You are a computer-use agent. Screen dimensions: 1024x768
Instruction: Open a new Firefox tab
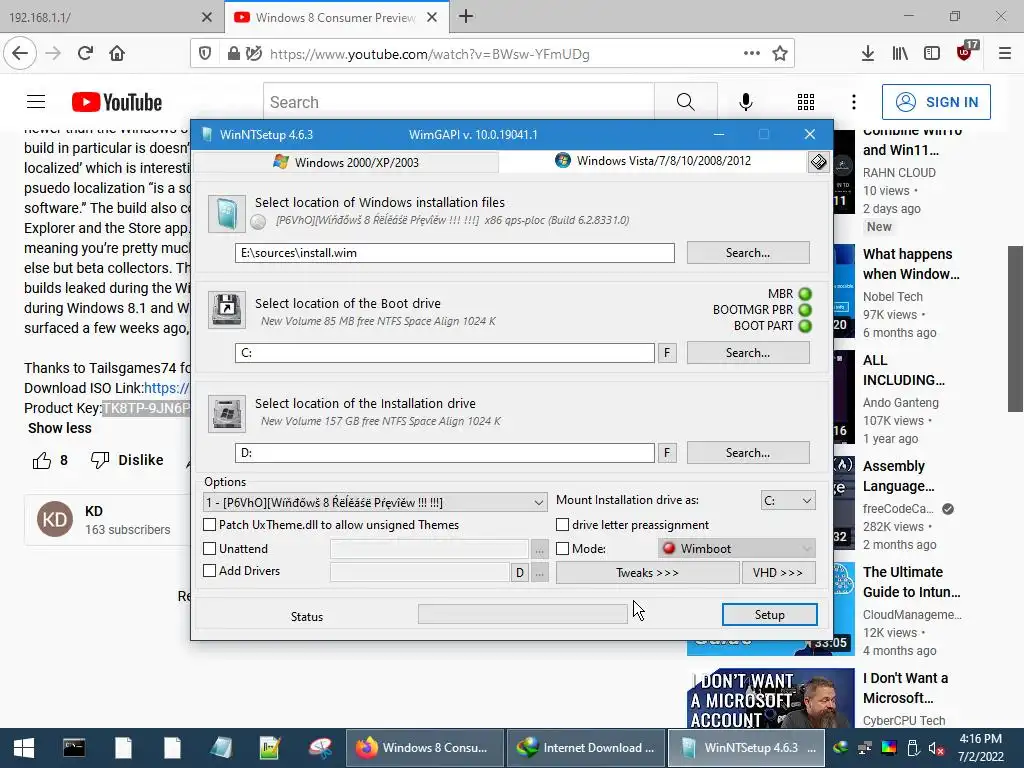point(466,16)
